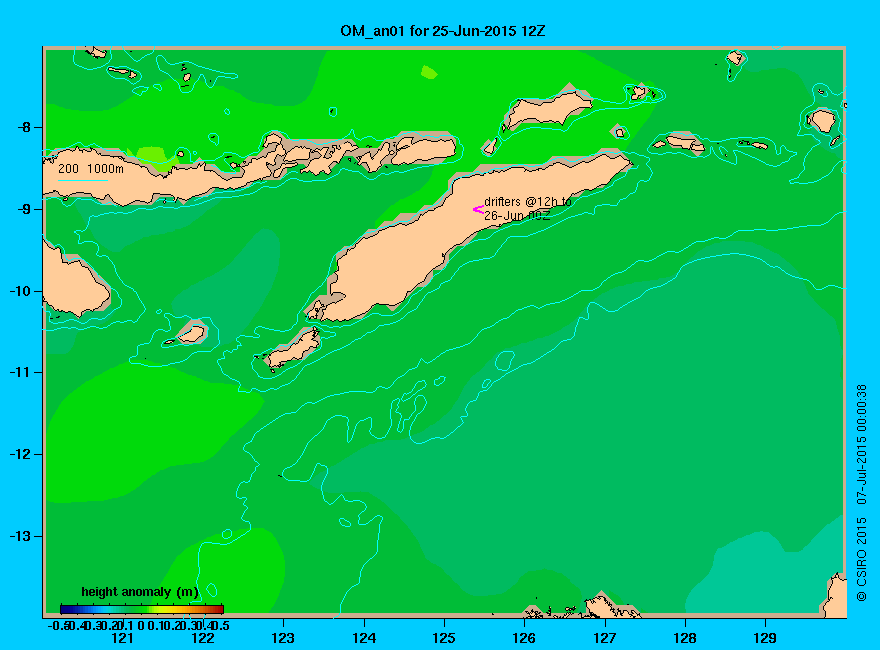The height and width of the screenshot is (650, 880).
Task: Click the -9 latitude axis label
Action: (x=24, y=209)
